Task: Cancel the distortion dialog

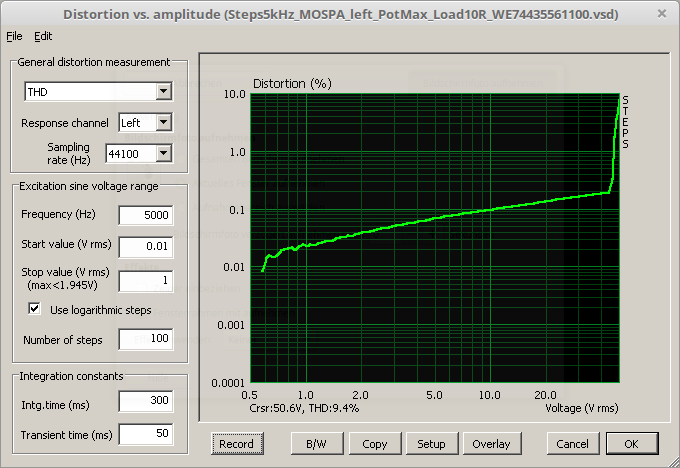Action: pos(572,443)
